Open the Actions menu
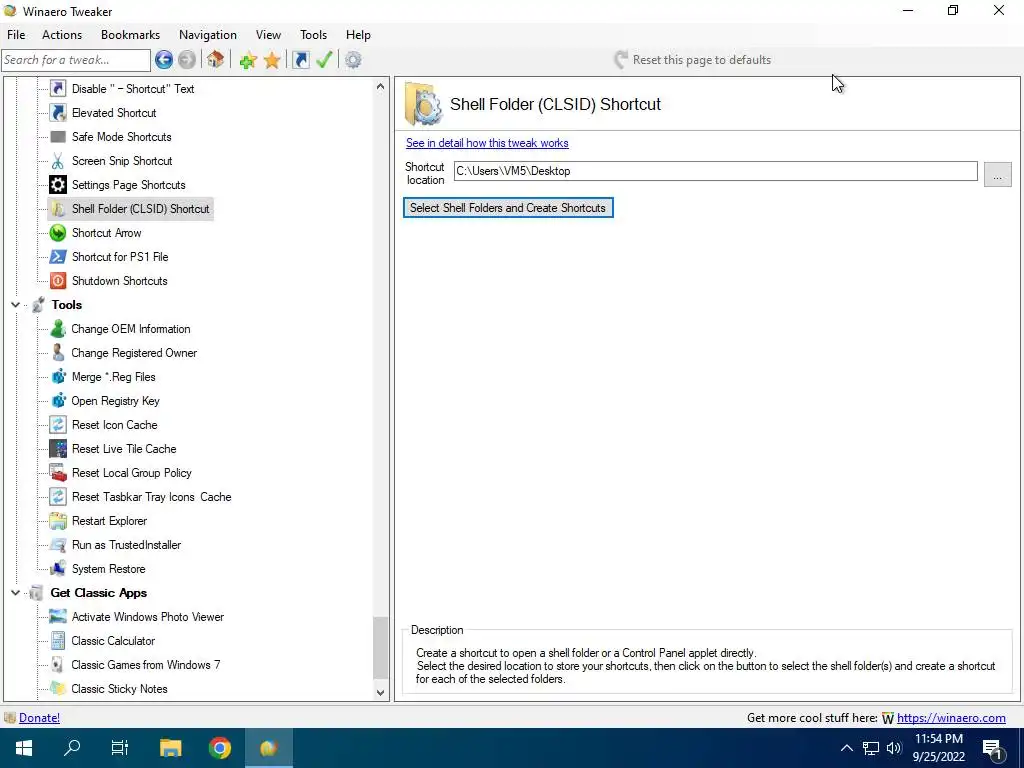The image size is (1024, 768). [x=62, y=35]
